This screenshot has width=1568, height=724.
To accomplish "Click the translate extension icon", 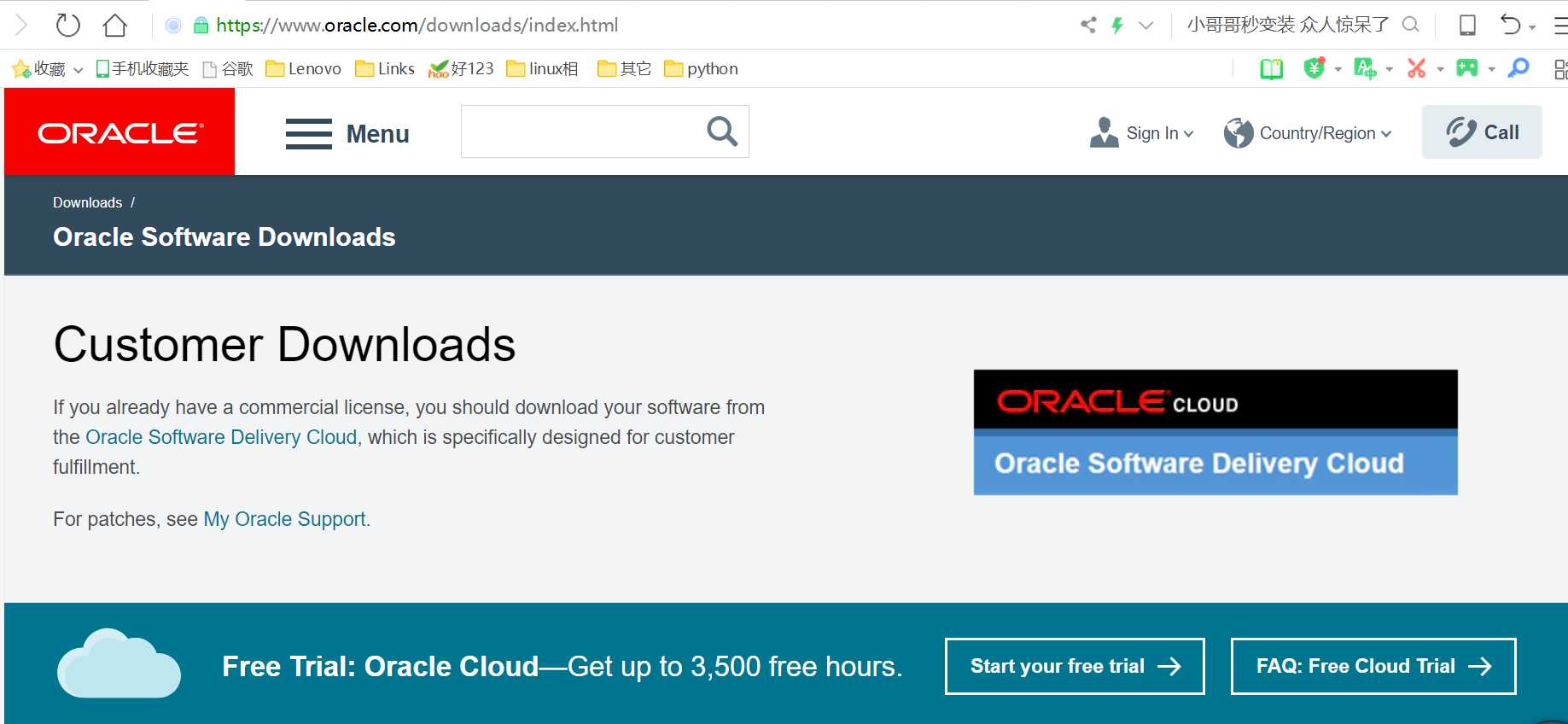I will pos(1365,68).
